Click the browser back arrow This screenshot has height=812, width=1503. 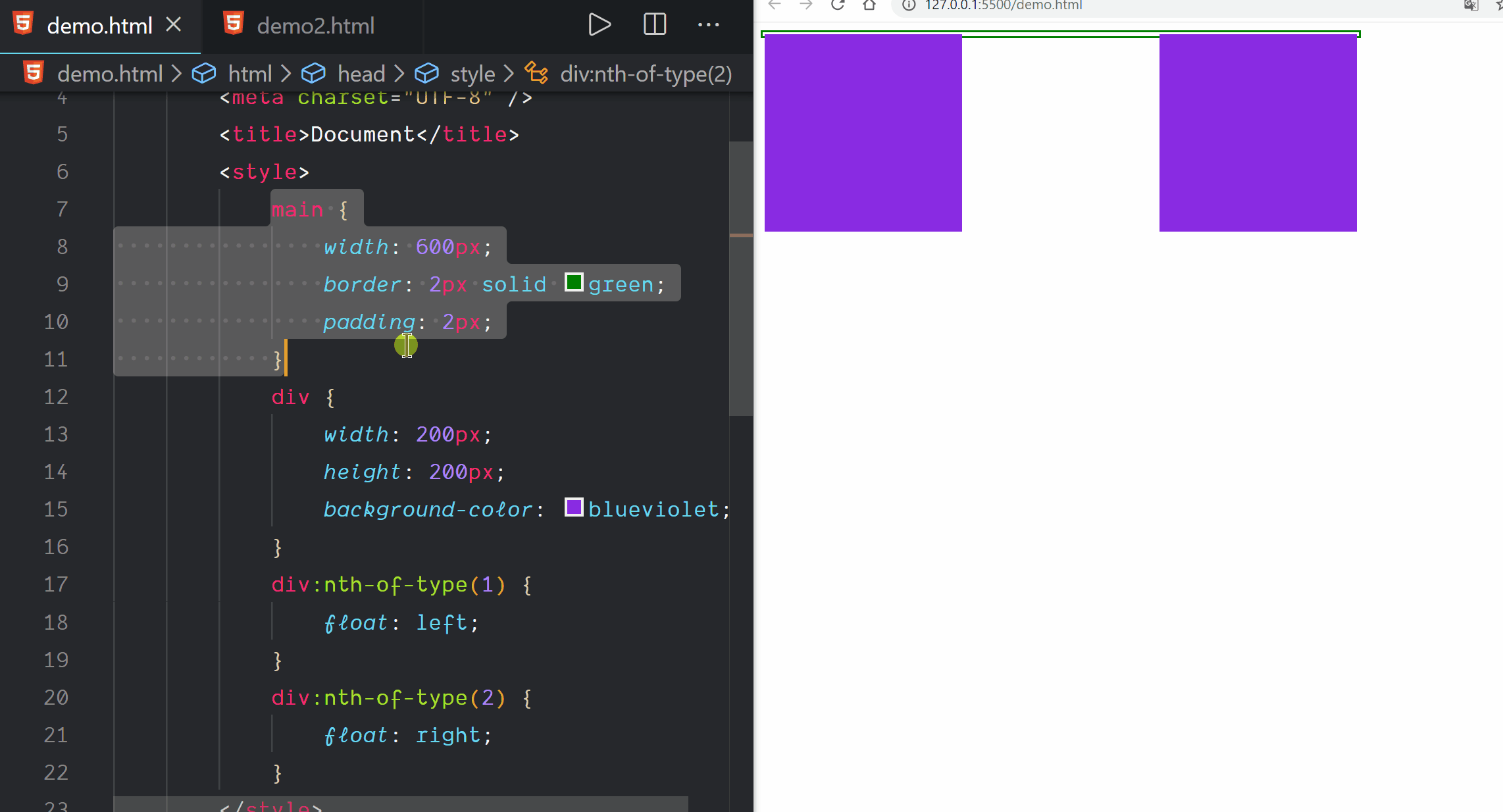775,5
